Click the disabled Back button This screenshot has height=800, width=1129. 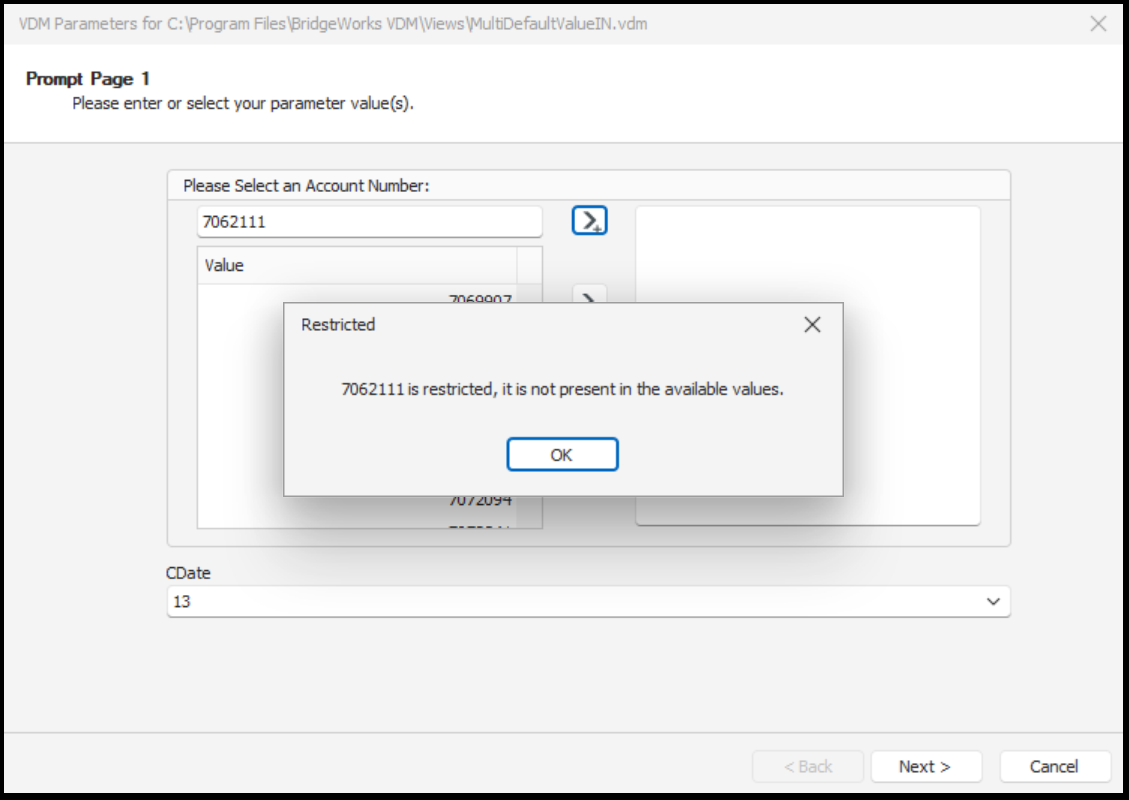coord(809,766)
